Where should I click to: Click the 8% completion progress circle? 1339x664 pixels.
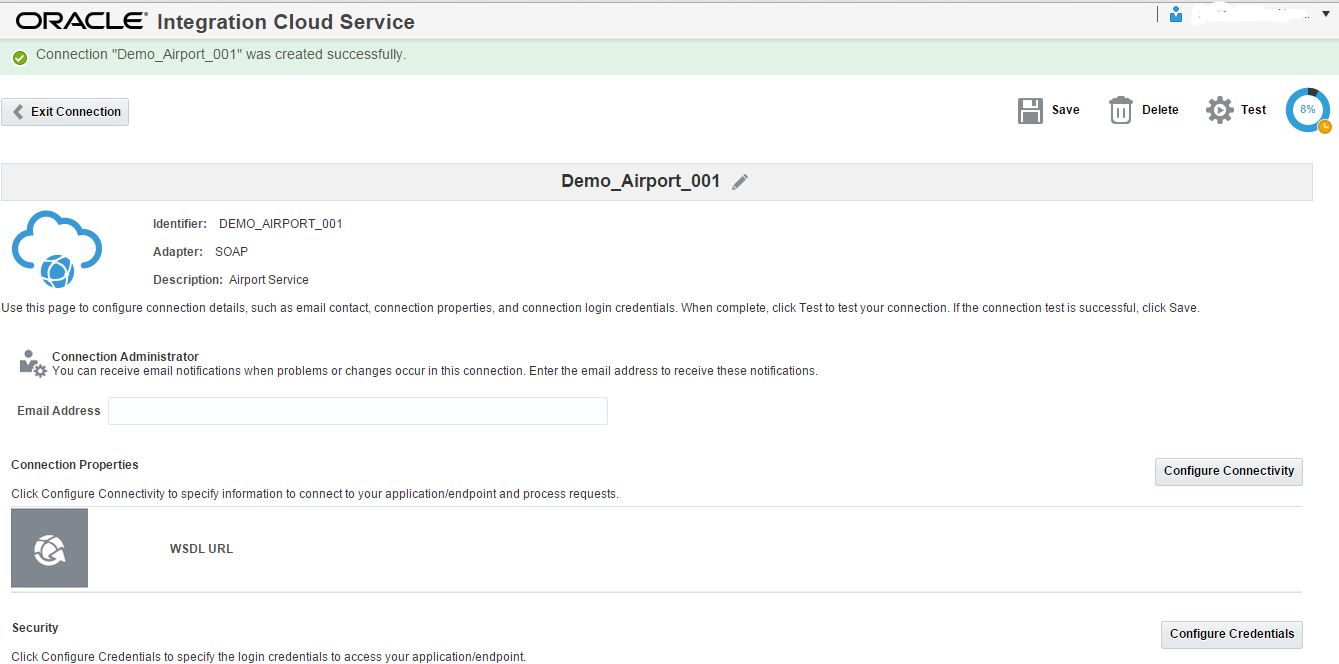pyautogui.click(x=1307, y=110)
